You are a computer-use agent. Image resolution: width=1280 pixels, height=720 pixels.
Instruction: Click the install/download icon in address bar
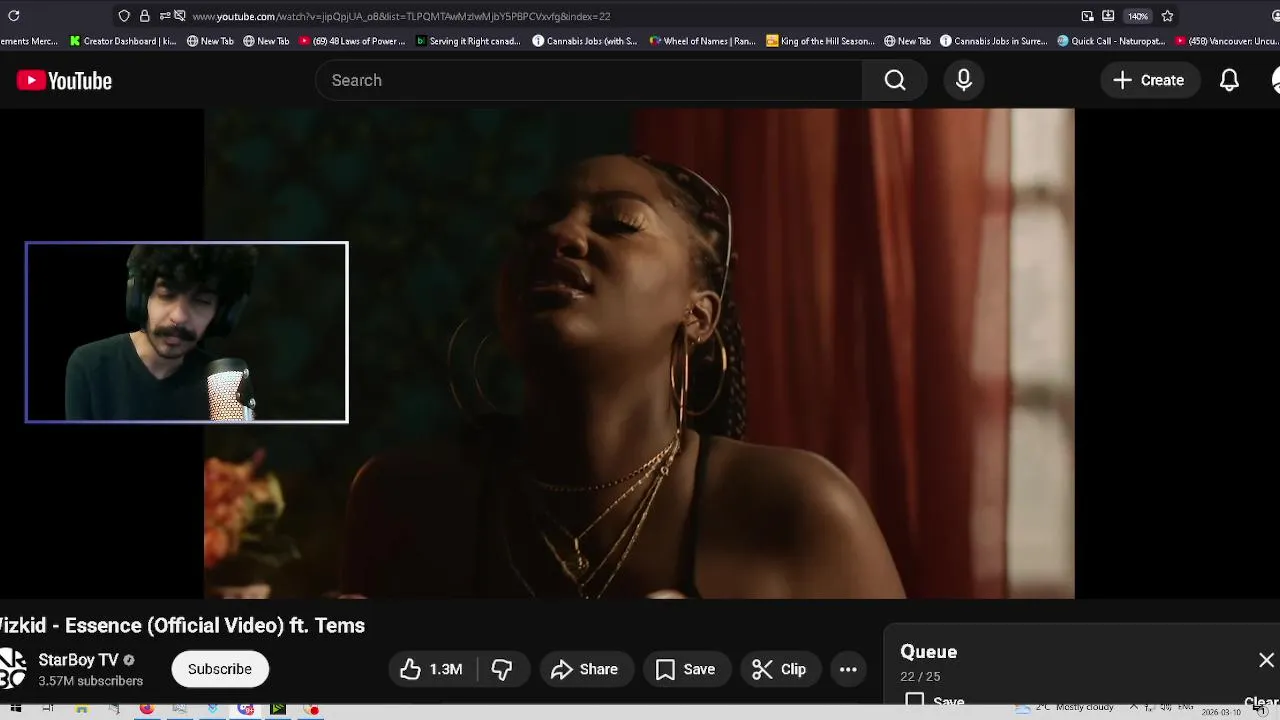point(1108,16)
